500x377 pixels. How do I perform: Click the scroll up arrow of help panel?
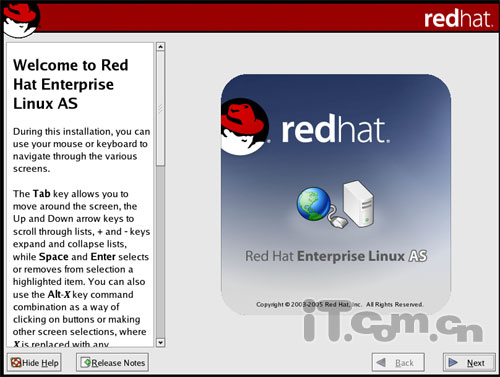(x=160, y=47)
